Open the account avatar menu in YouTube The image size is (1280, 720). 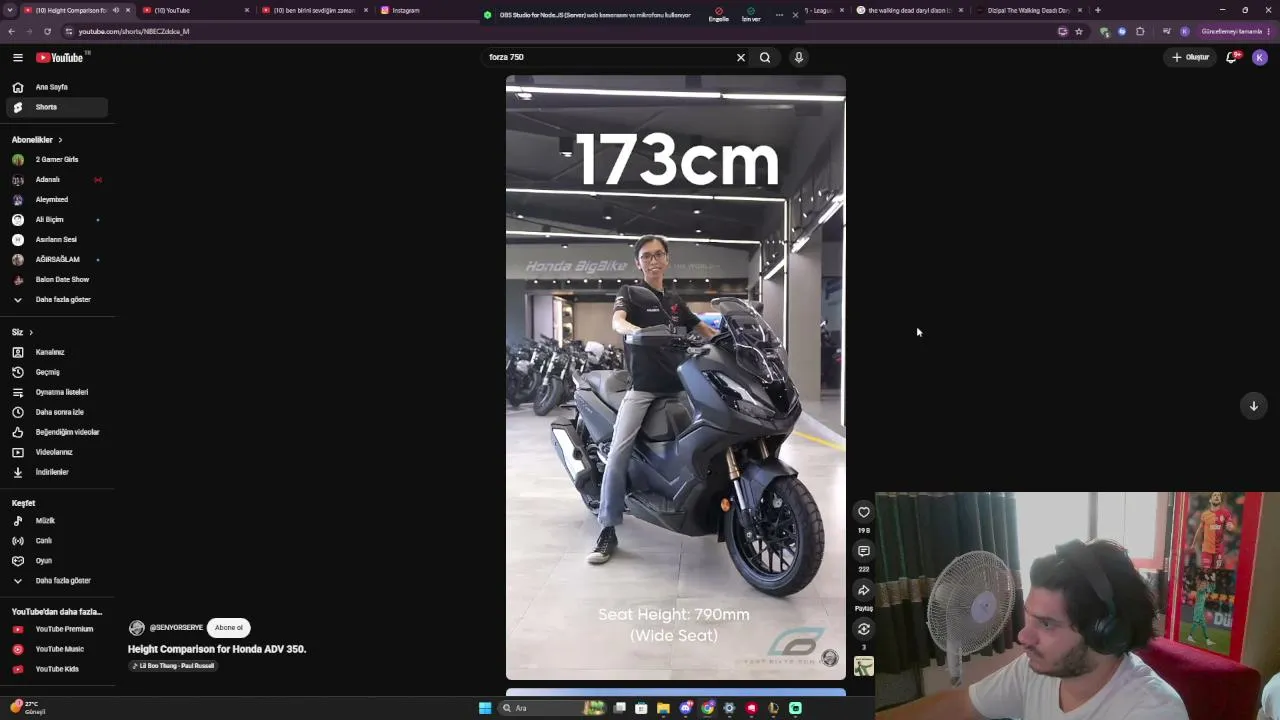click(1260, 58)
